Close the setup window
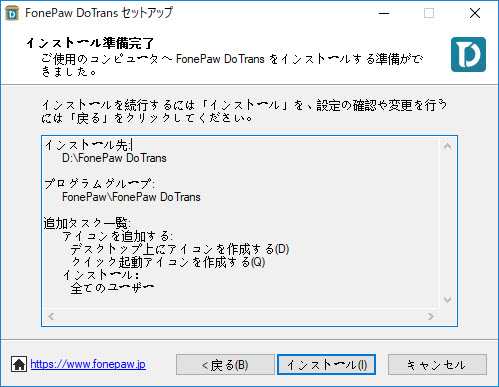The image size is (499, 387). coord(475,13)
